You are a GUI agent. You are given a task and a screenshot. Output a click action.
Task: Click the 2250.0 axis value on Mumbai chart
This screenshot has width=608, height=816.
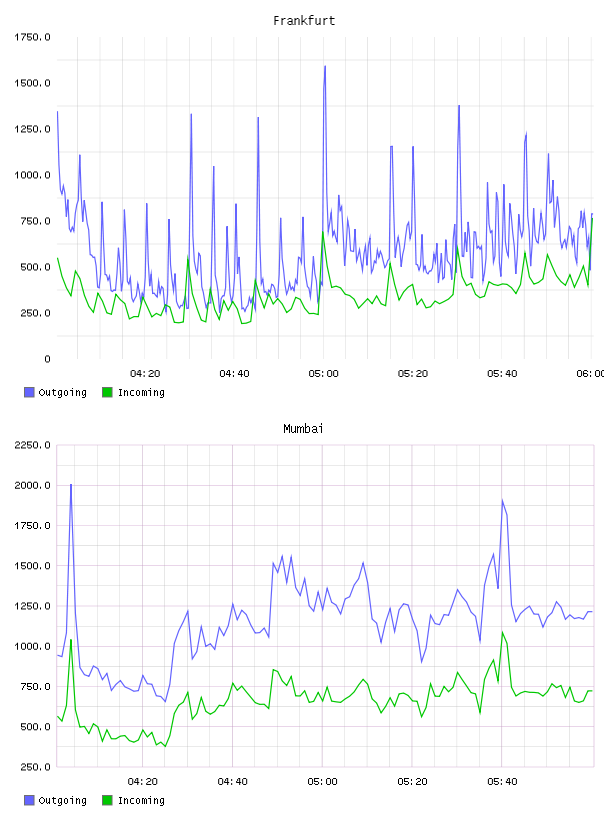(x=32, y=445)
